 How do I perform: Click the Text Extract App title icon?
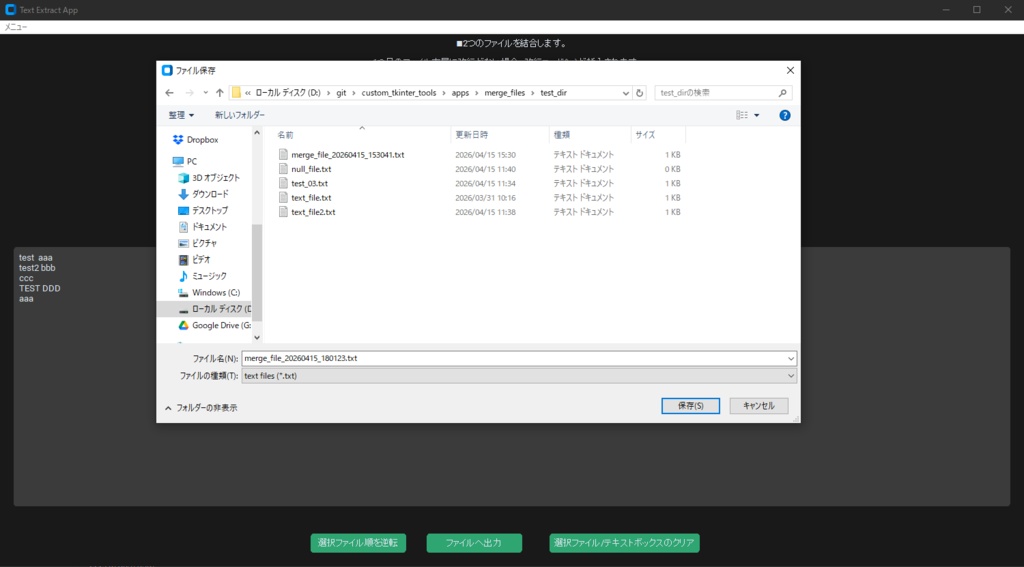10,10
